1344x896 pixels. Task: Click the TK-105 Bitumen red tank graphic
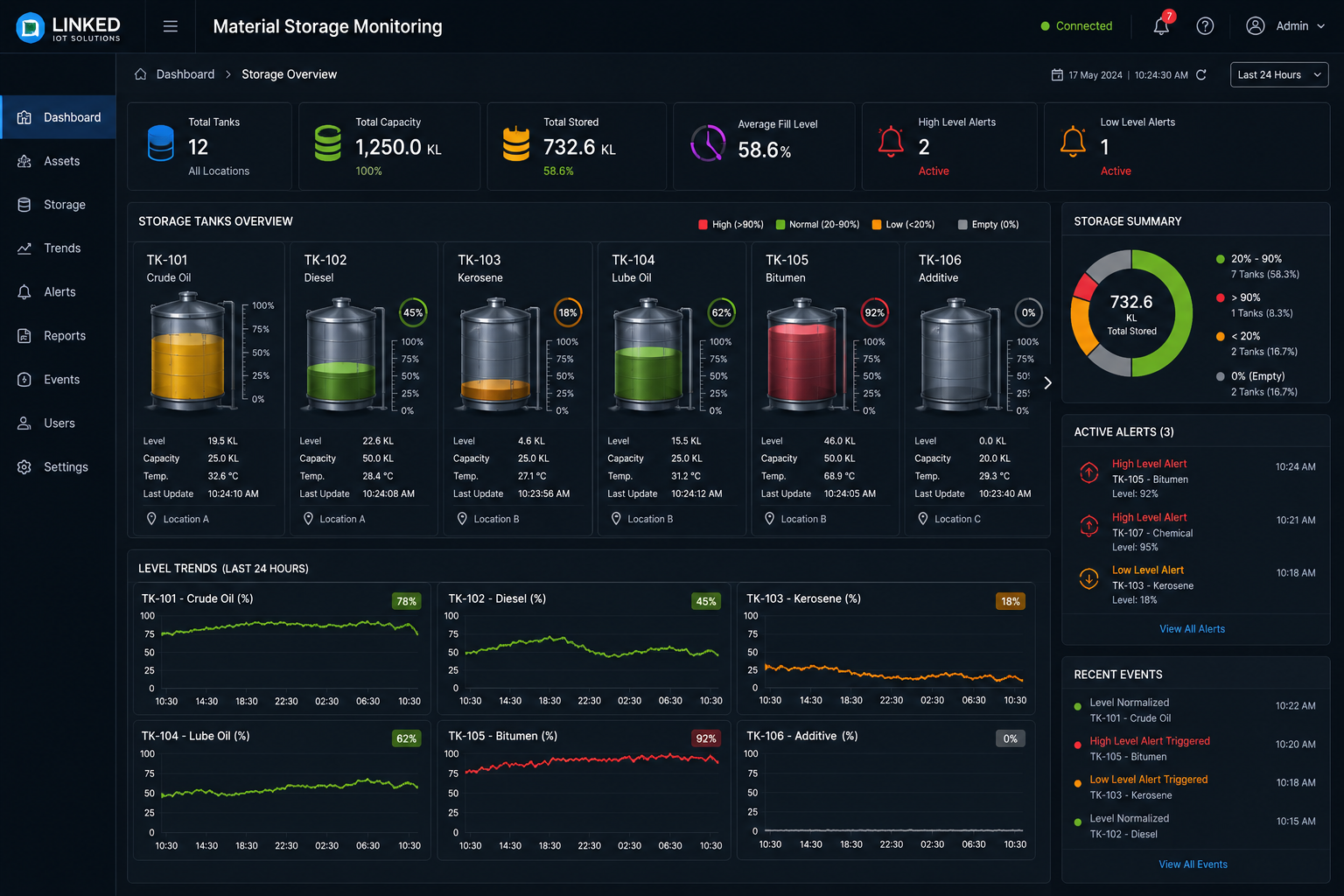click(x=802, y=355)
